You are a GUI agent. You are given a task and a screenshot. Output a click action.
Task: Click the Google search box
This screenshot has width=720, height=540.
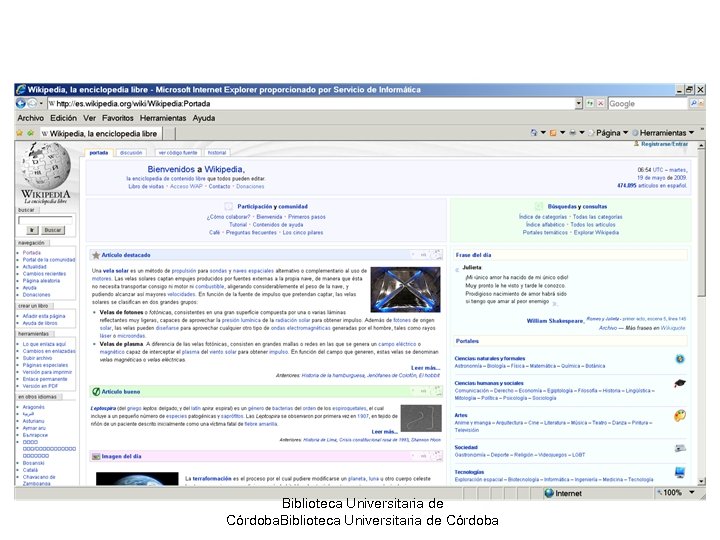pyautogui.click(x=648, y=104)
